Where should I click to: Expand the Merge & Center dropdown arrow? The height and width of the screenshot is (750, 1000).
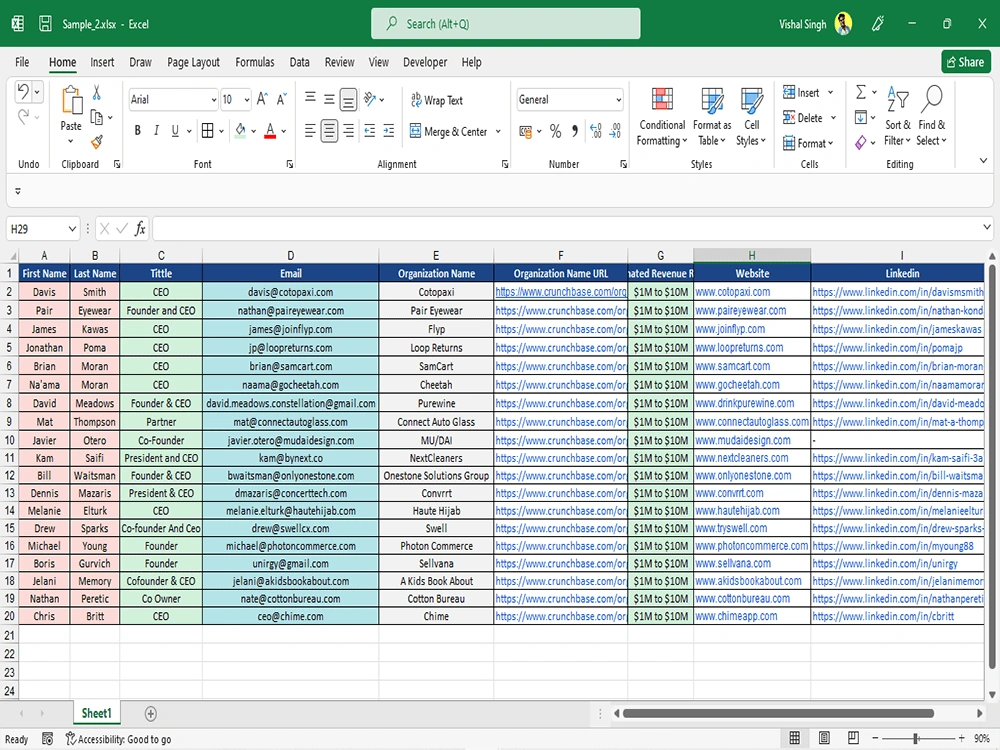[x=498, y=132]
